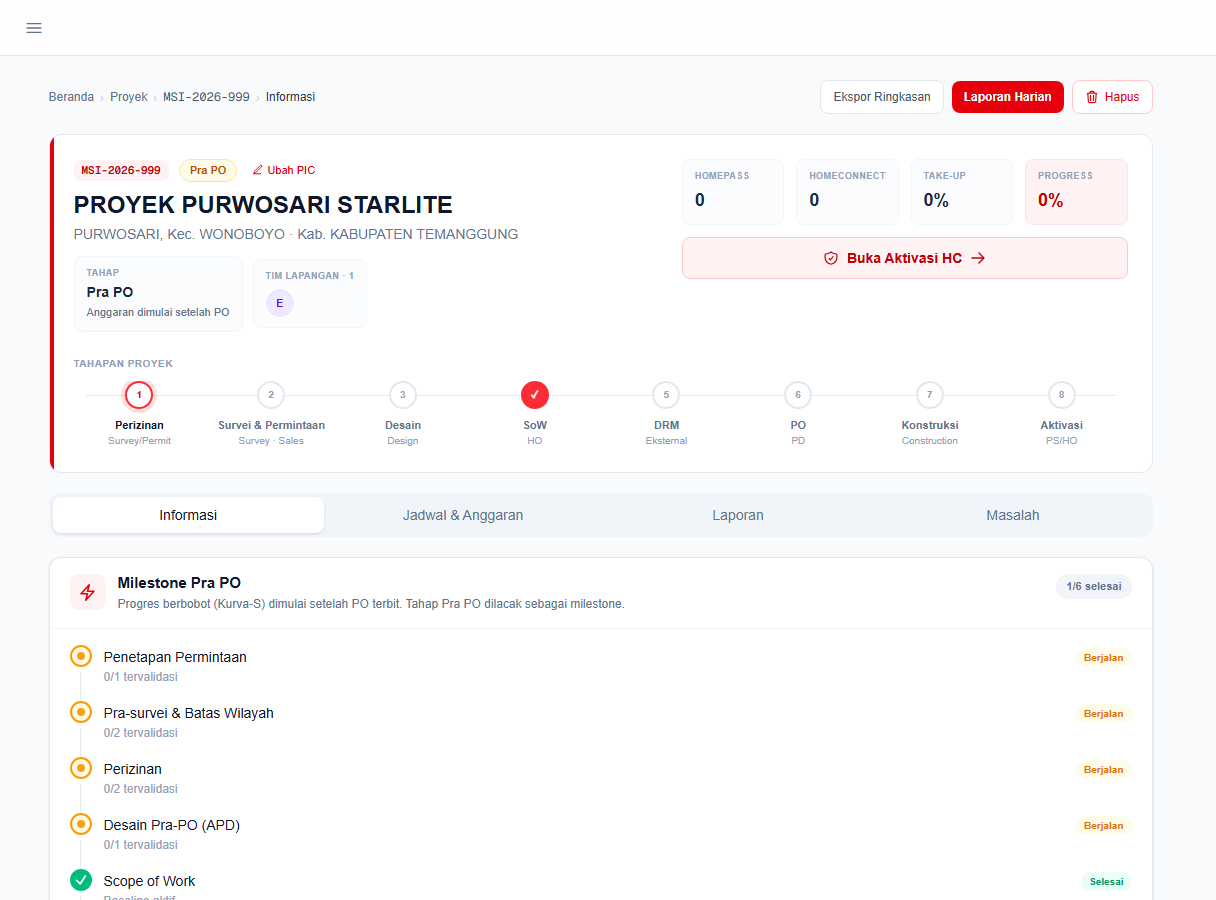Click the status icon for Desain Pra-PO (APD)
1216x900 pixels.
81,825
